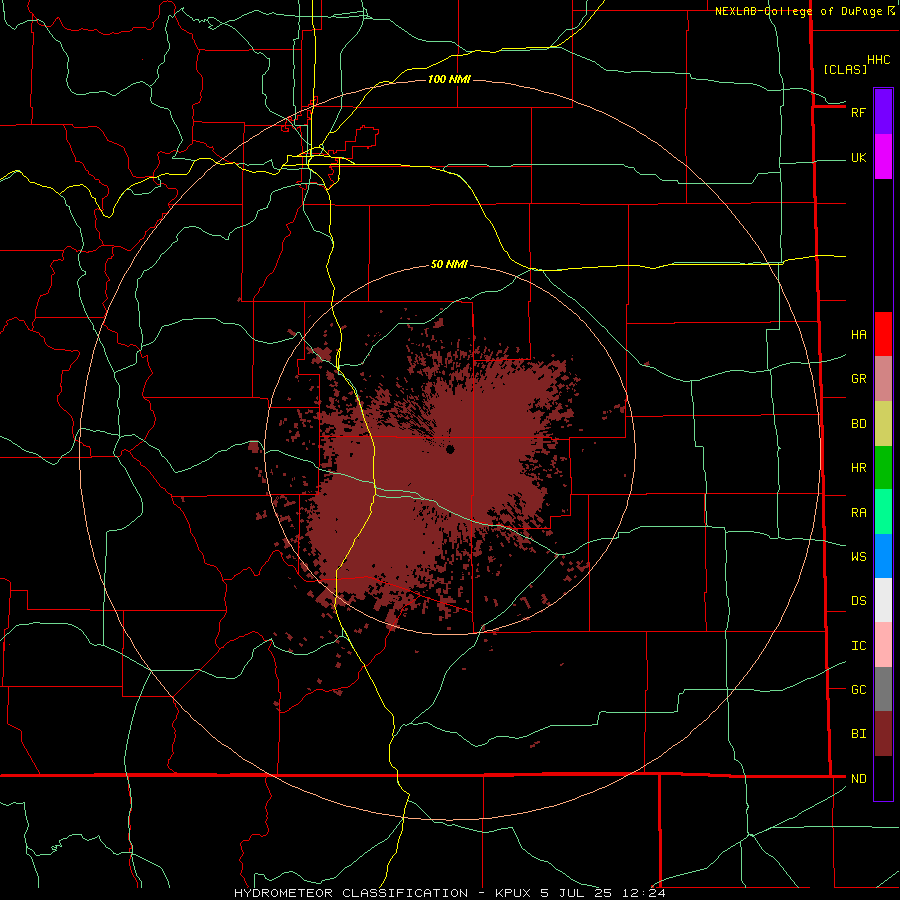Click the 100 NMI range ring label

[x=449, y=79]
